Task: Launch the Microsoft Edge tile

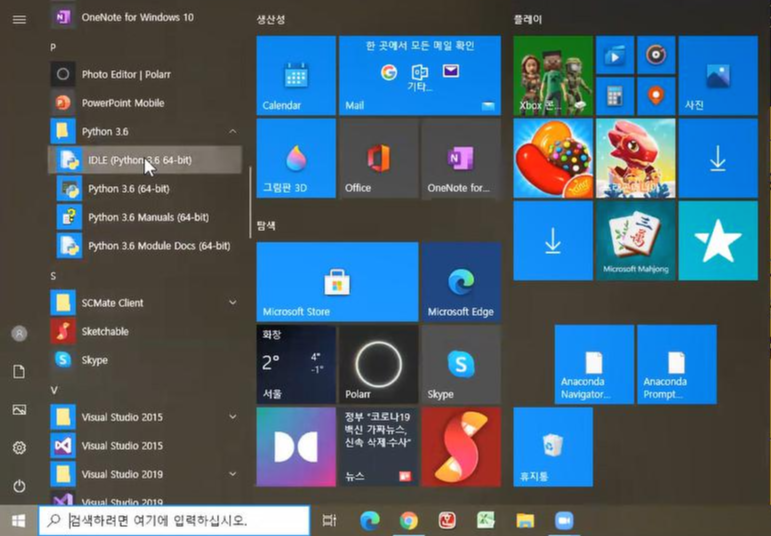Action: (x=461, y=282)
